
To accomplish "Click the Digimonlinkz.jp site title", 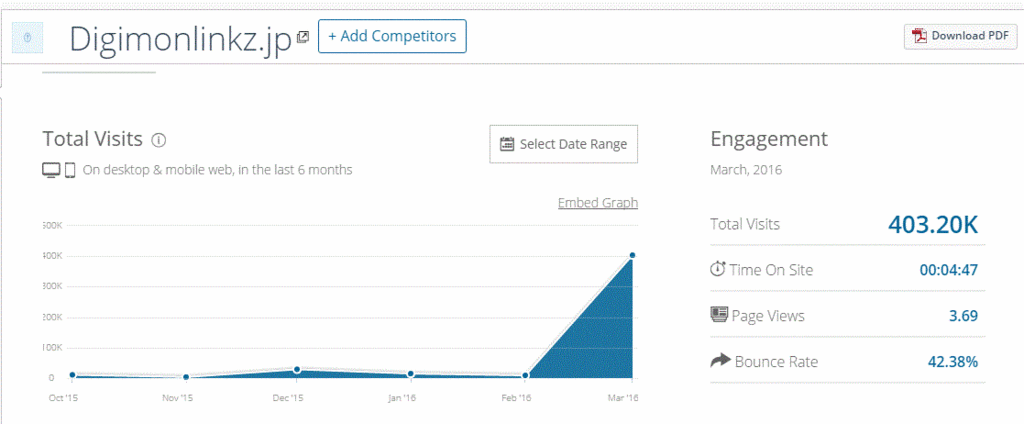I will pyautogui.click(x=180, y=41).
